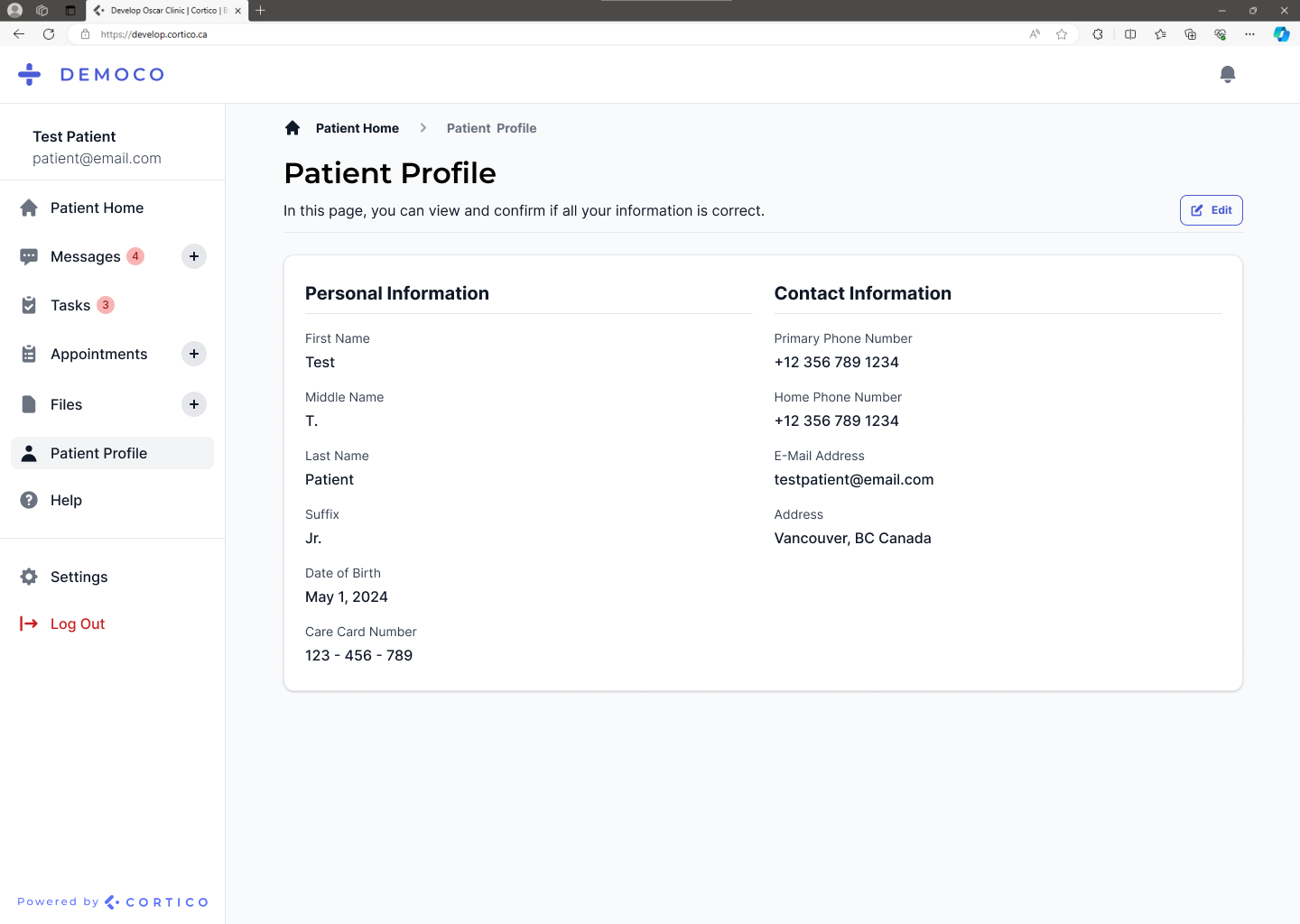Click the Edit profile button

[1211, 210]
